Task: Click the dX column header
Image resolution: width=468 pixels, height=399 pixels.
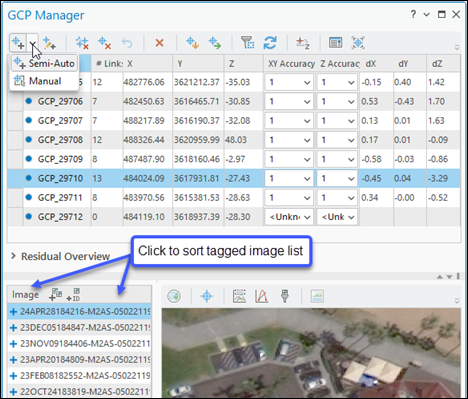Action: coord(376,63)
